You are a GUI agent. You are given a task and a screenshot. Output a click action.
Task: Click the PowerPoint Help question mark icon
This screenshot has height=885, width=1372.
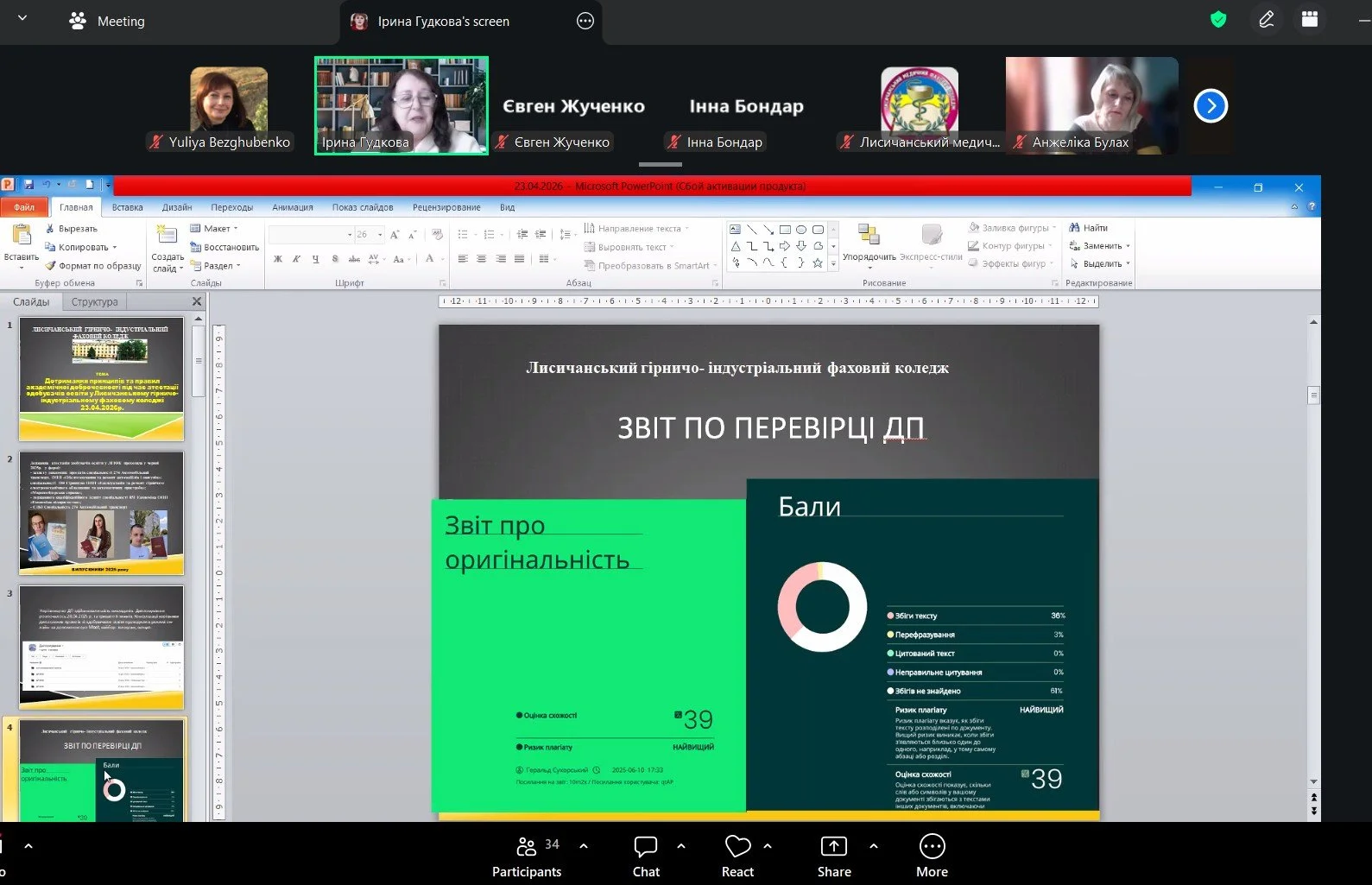pyautogui.click(x=1312, y=207)
